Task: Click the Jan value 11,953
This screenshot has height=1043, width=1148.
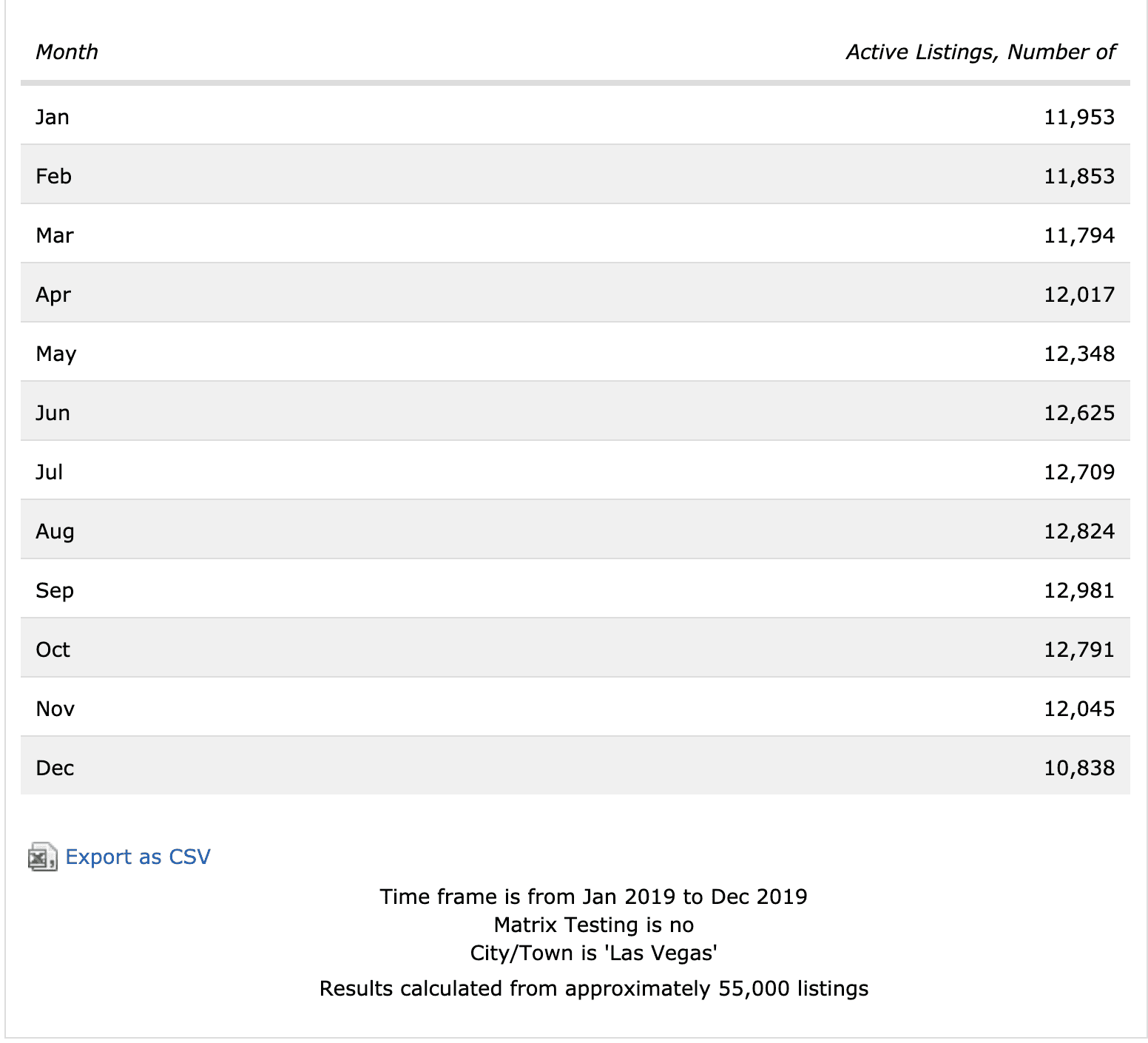Action: pyautogui.click(x=1078, y=117)
